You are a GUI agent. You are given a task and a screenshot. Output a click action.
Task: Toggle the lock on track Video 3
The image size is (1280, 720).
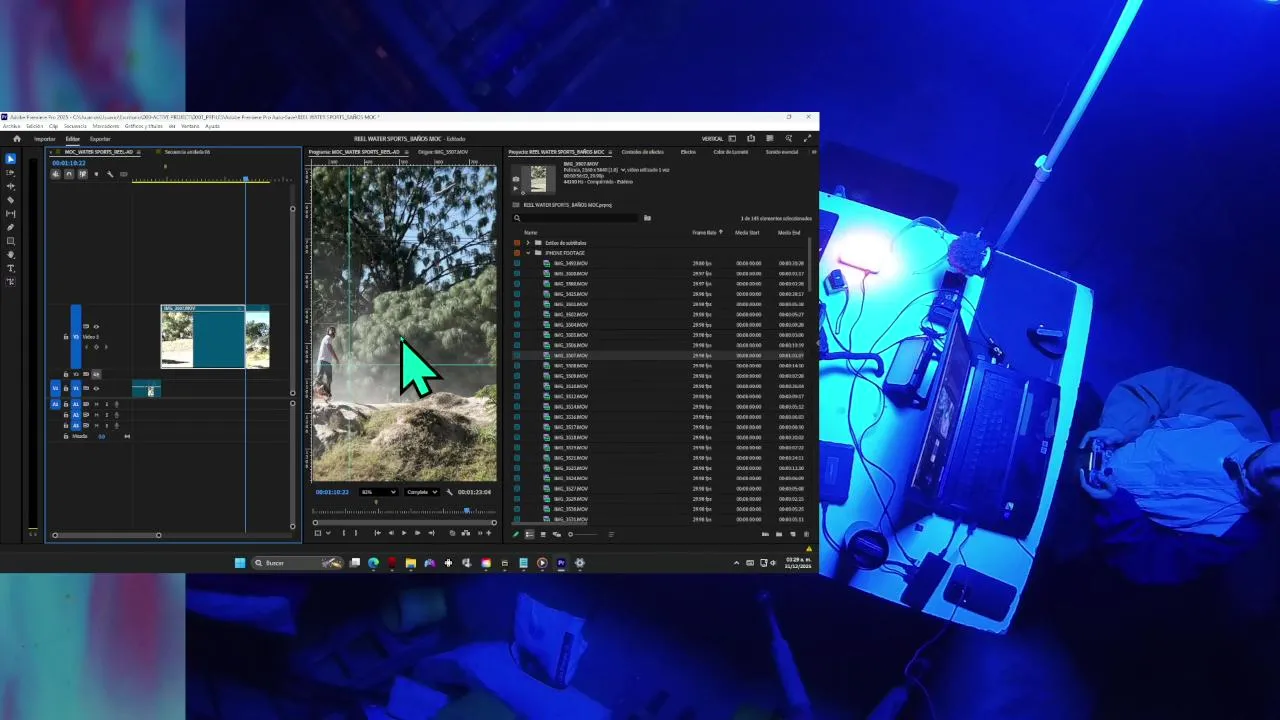66,337
